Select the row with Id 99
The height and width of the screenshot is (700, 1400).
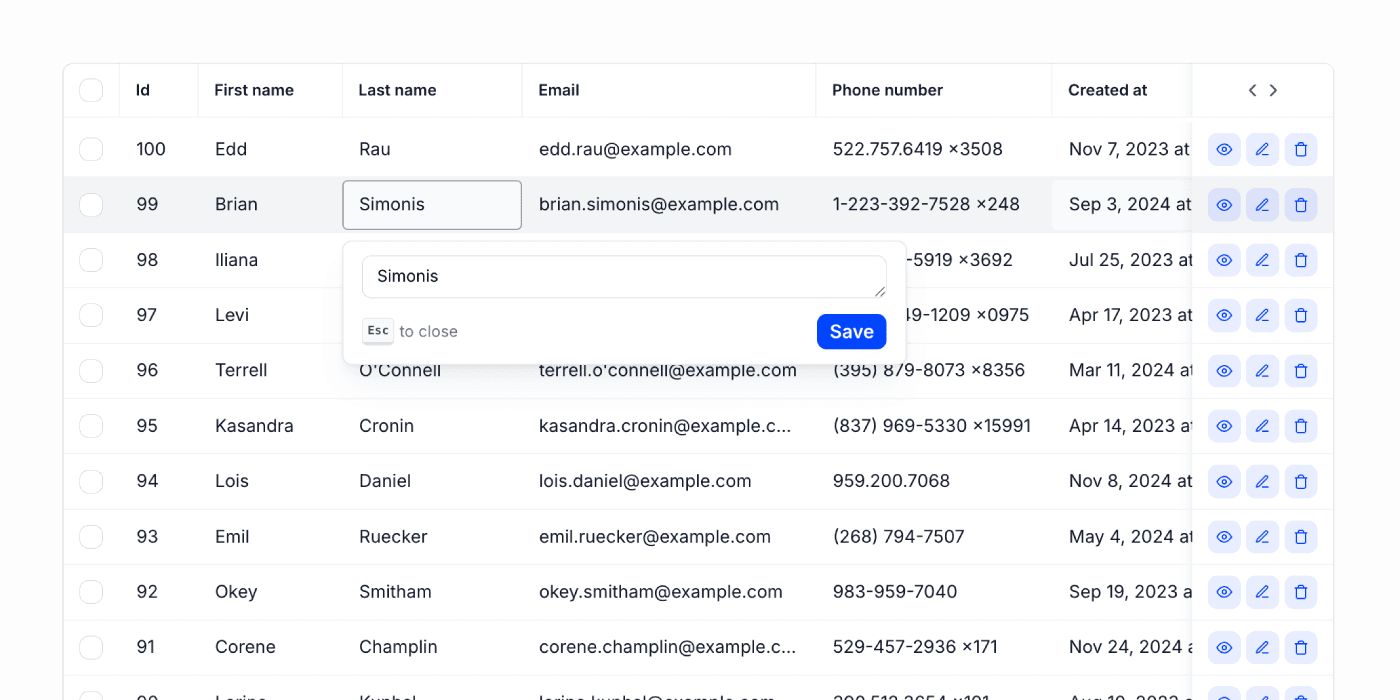tap(91, 205)
